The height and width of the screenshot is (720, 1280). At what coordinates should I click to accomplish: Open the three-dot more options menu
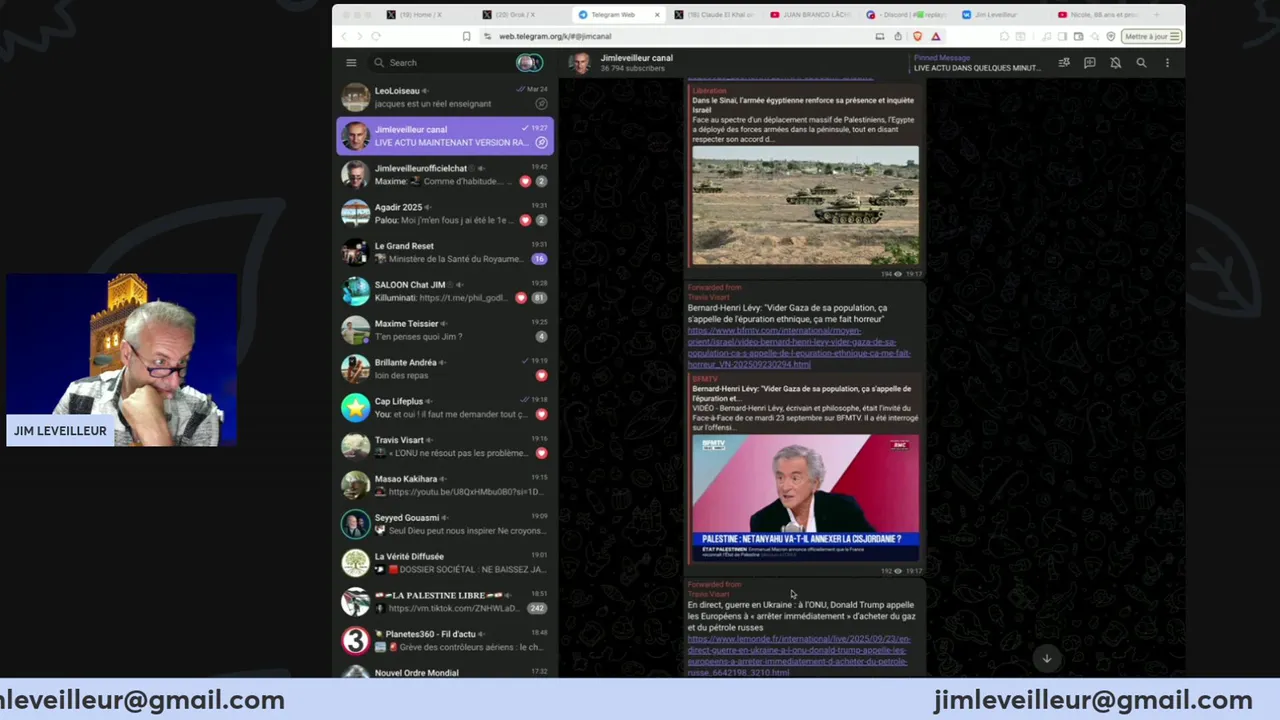pos(1167,63)
